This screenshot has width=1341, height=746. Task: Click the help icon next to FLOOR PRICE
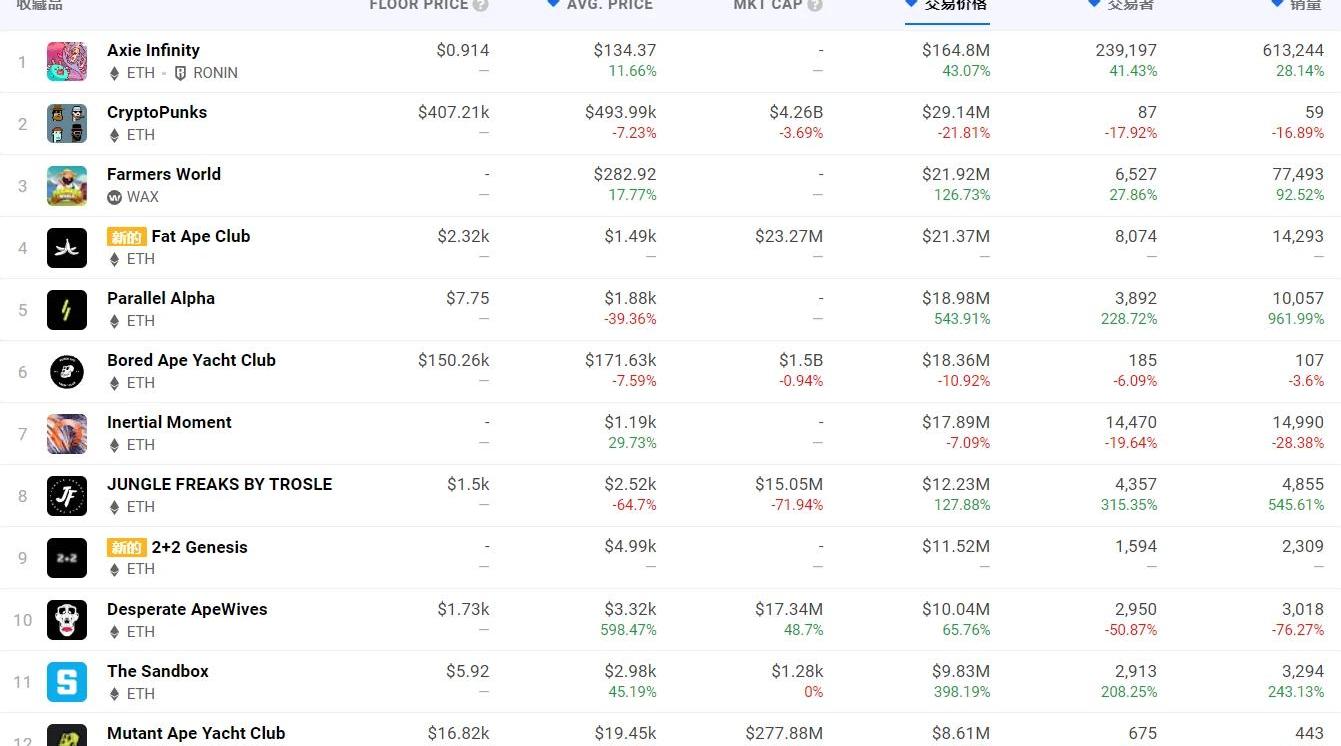coord(481,5)
